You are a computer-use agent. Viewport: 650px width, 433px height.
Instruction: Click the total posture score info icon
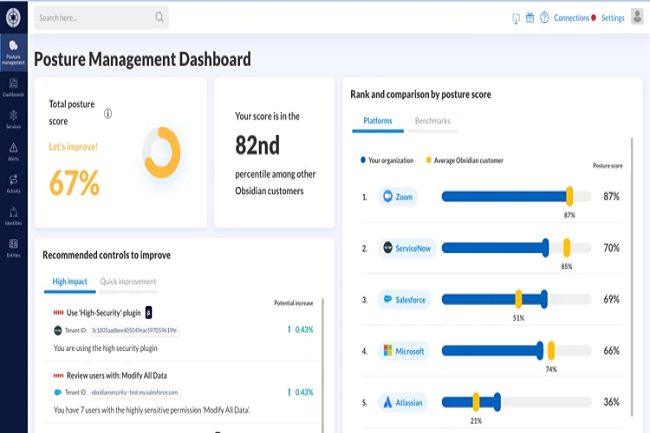[108, 114]
